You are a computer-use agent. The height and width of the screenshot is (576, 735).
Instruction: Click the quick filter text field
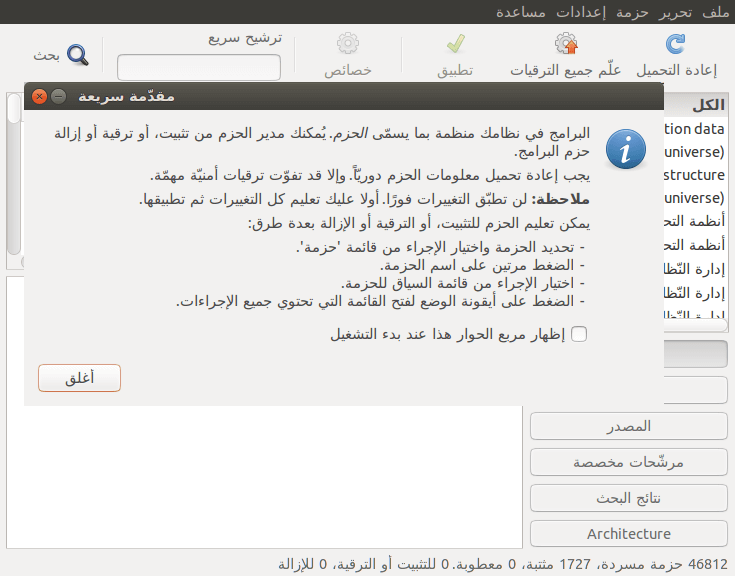coord(199,67)
